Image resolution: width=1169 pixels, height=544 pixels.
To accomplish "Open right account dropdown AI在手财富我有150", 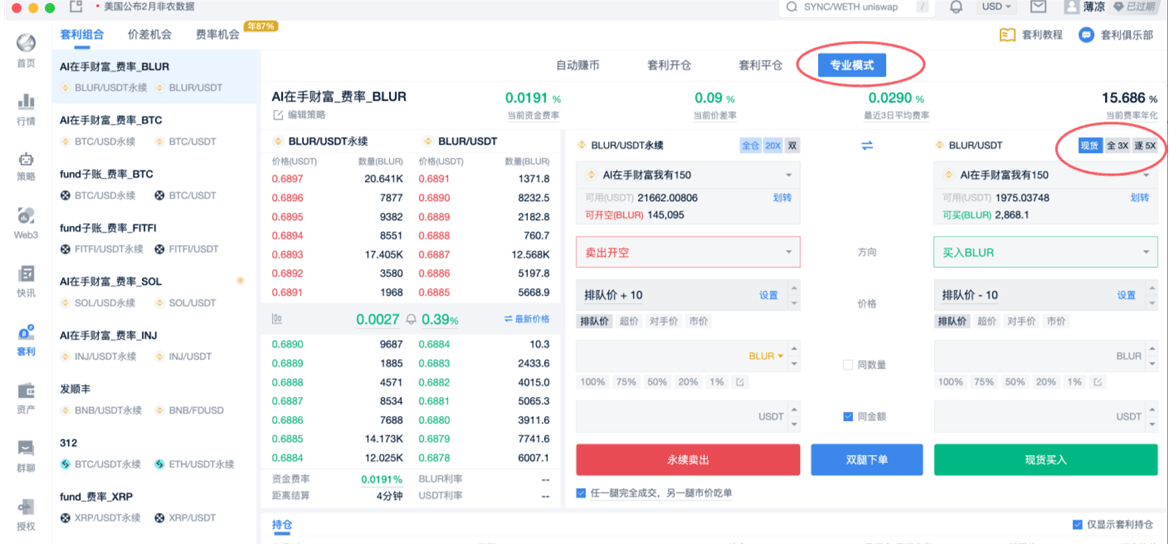I will pos(1046,175).
